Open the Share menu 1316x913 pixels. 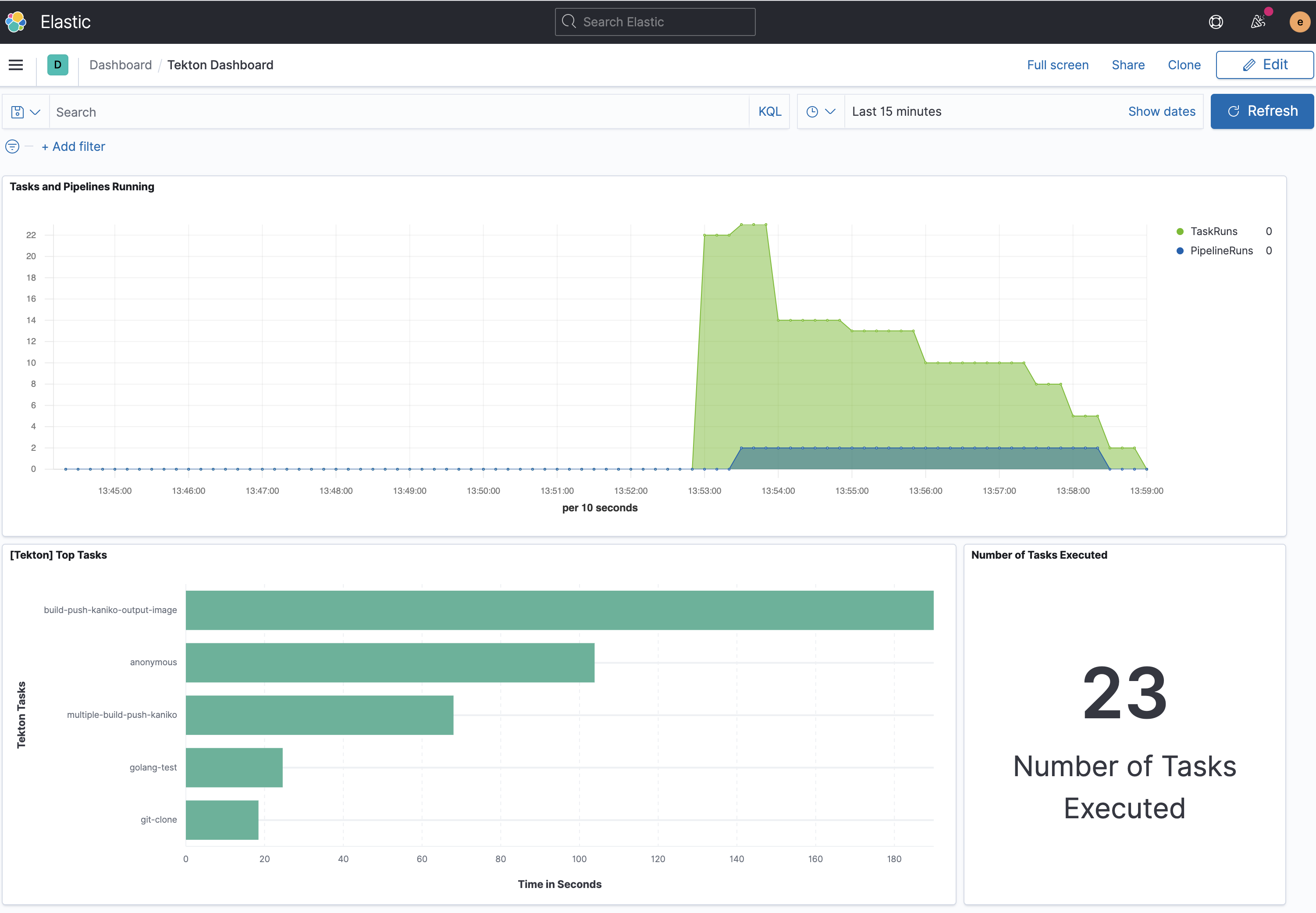[x=1128, y=64]
